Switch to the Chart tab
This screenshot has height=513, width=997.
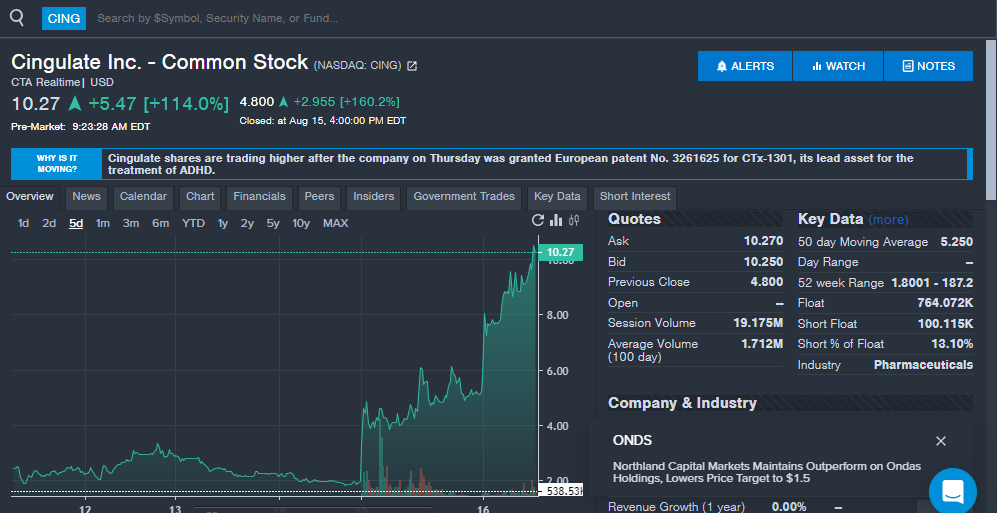click(x=200, y=197)
